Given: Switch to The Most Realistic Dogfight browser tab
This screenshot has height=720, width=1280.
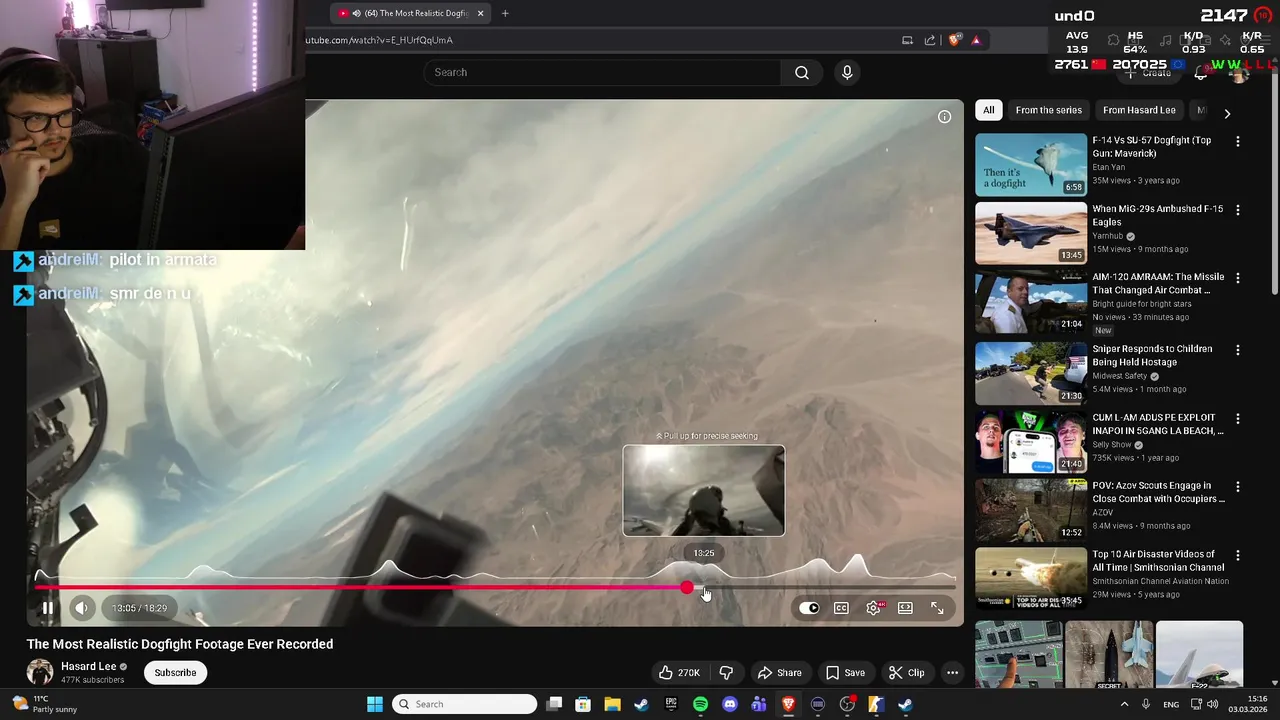Looking at the screenshot, I should tap(411, 13).
